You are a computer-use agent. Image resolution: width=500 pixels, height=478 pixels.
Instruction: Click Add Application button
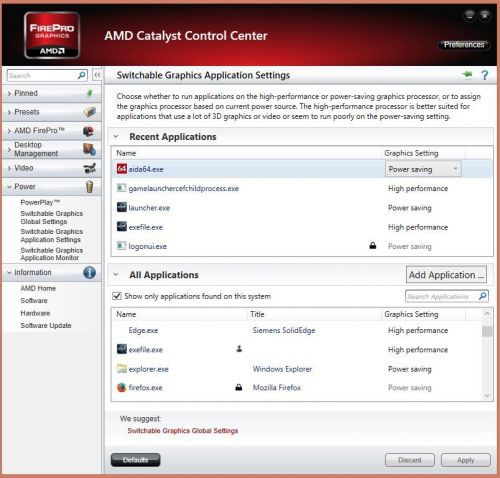point(446,275)
